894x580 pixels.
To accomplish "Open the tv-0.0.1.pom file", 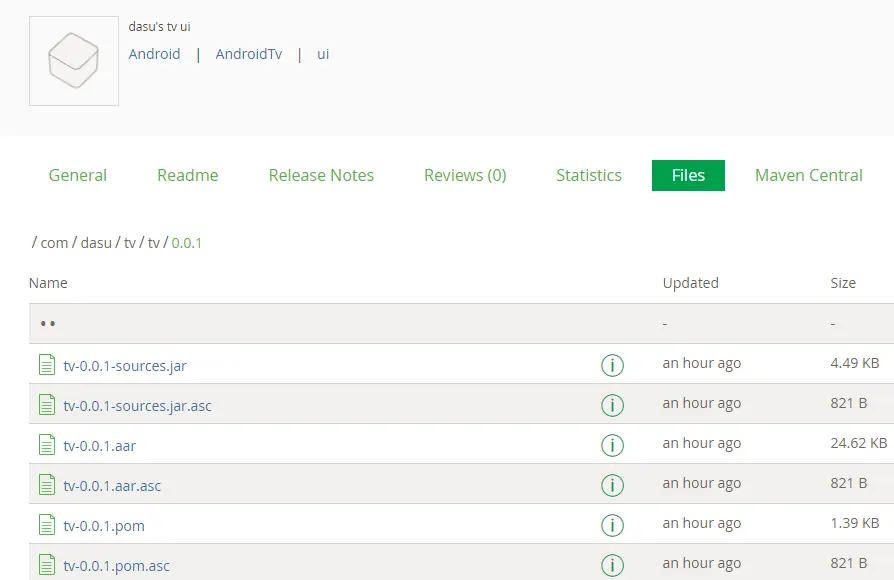I will [104, 525].
